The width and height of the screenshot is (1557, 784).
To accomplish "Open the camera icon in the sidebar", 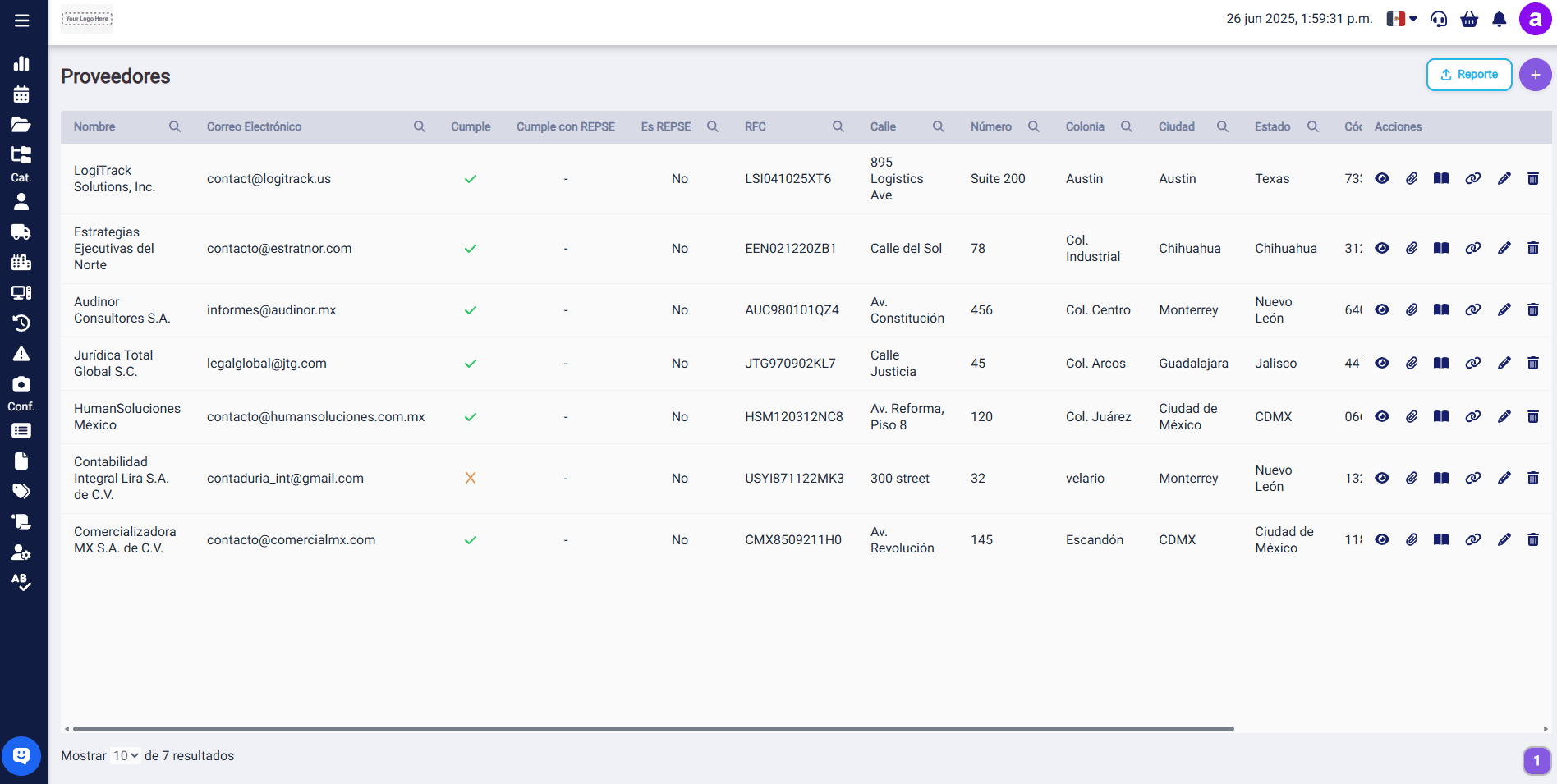I will [21, 383].
